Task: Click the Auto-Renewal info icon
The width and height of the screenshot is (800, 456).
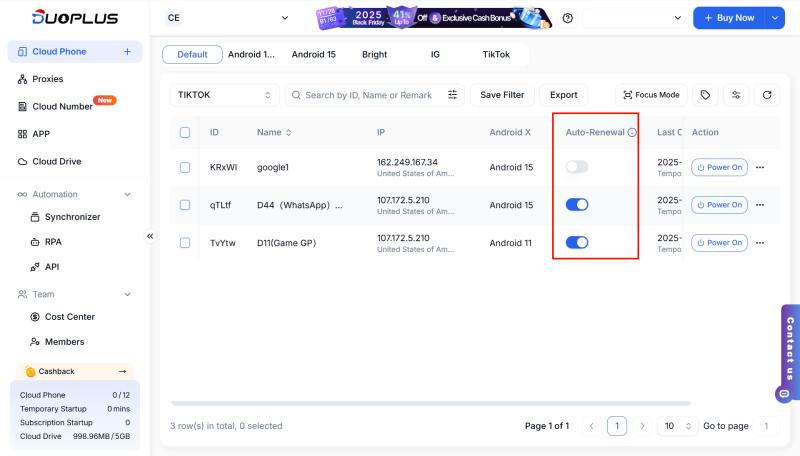Action: pos(632,132)
